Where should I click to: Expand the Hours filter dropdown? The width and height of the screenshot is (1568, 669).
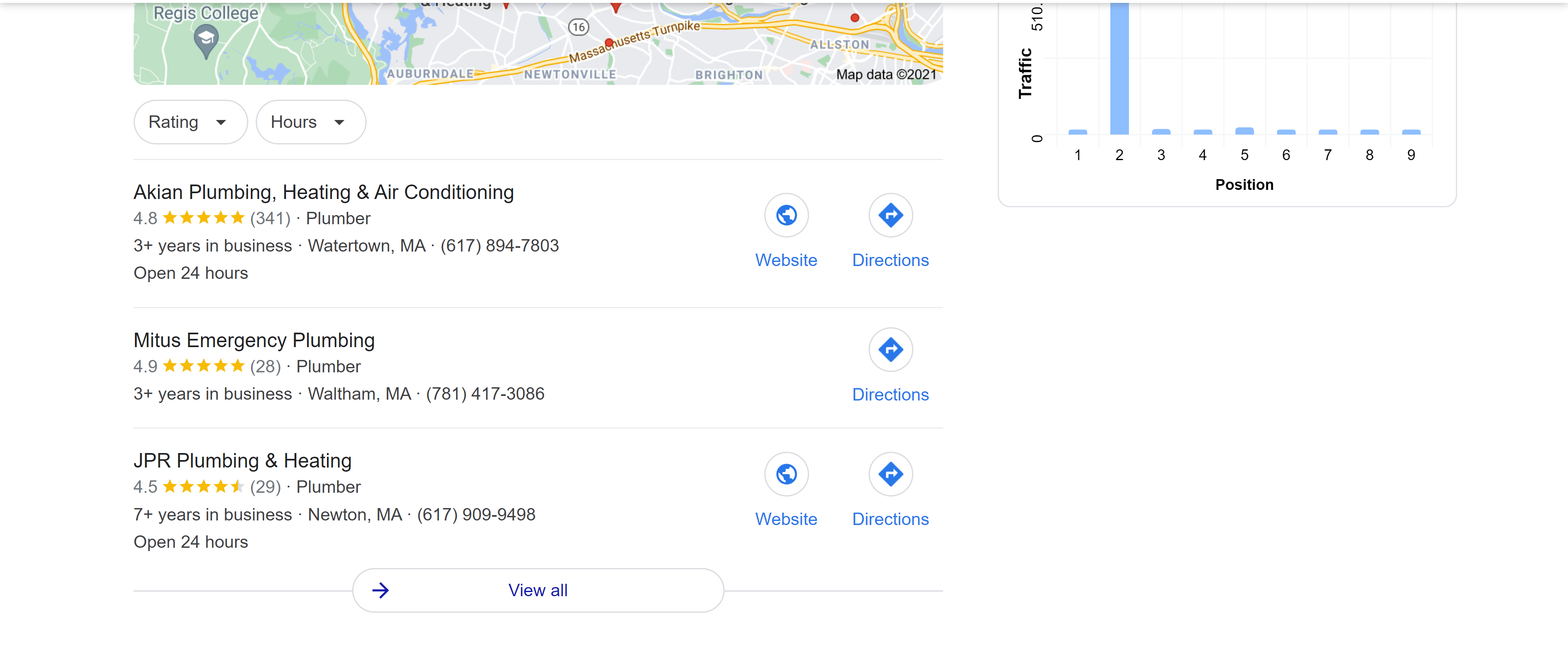[x=310, y=122]
